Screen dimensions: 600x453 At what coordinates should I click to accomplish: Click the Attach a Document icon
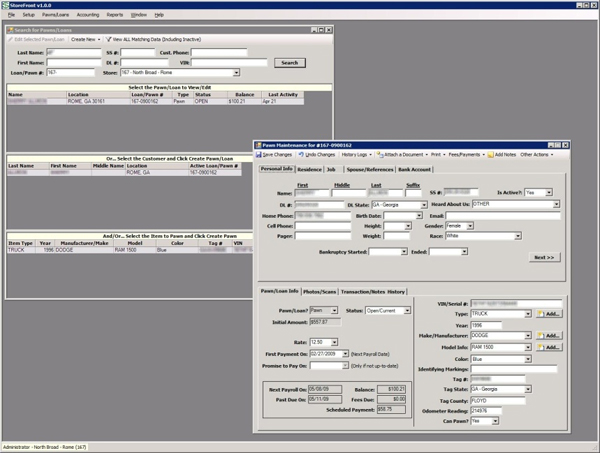[x=380, y=155]
